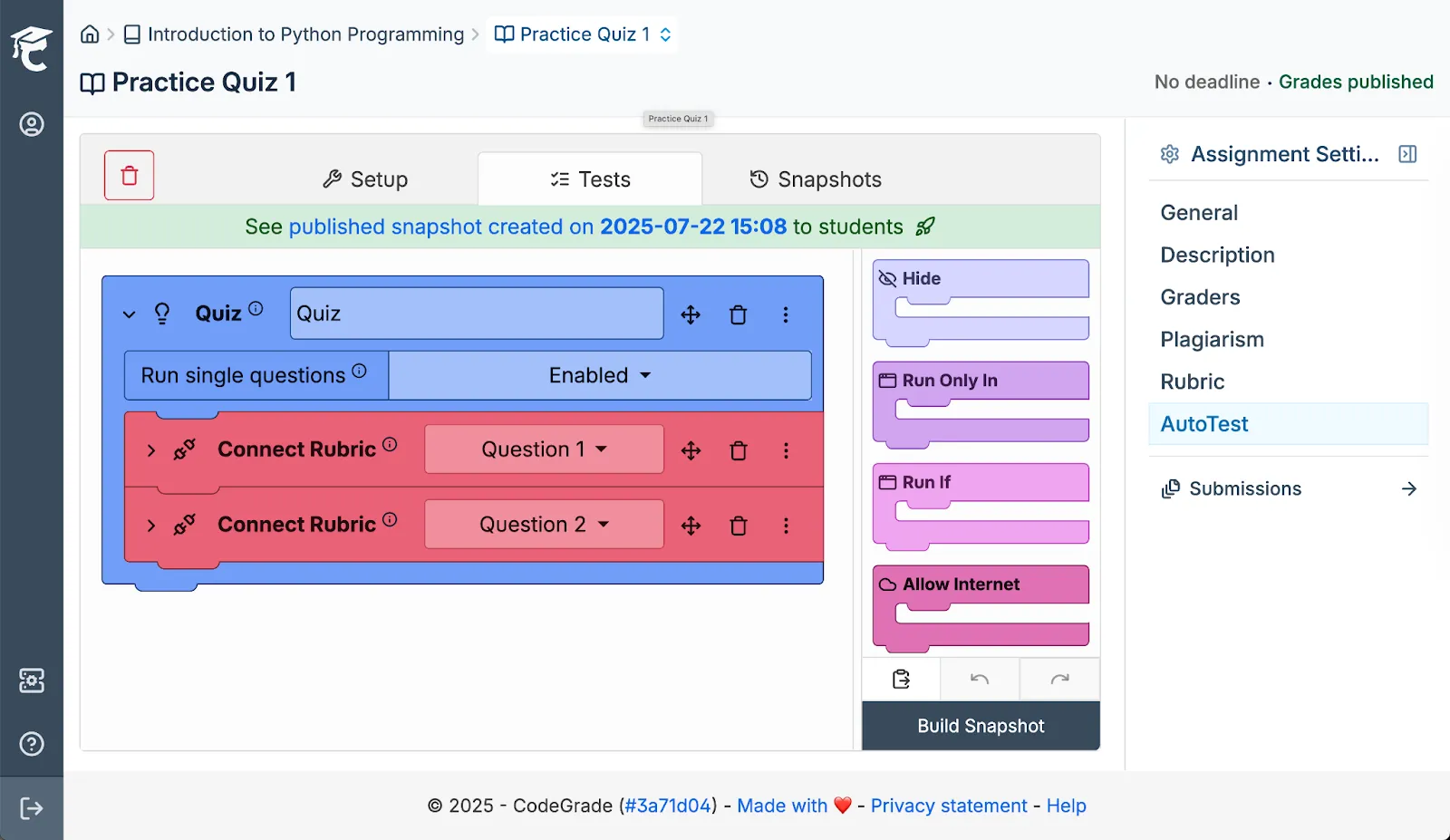Screen dimensions: 1450x840
Task: Click move handle on Question 2 row
Action: point(691,526)
